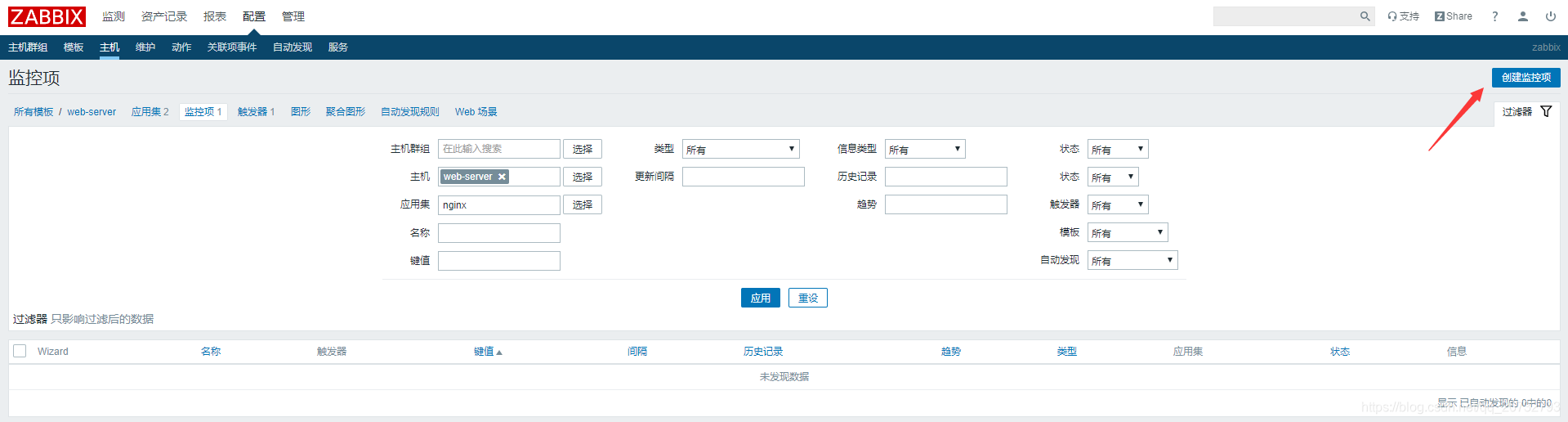Go to 主机 submenu
Viewport: 1568px width, 422px height.
[109, 47]
